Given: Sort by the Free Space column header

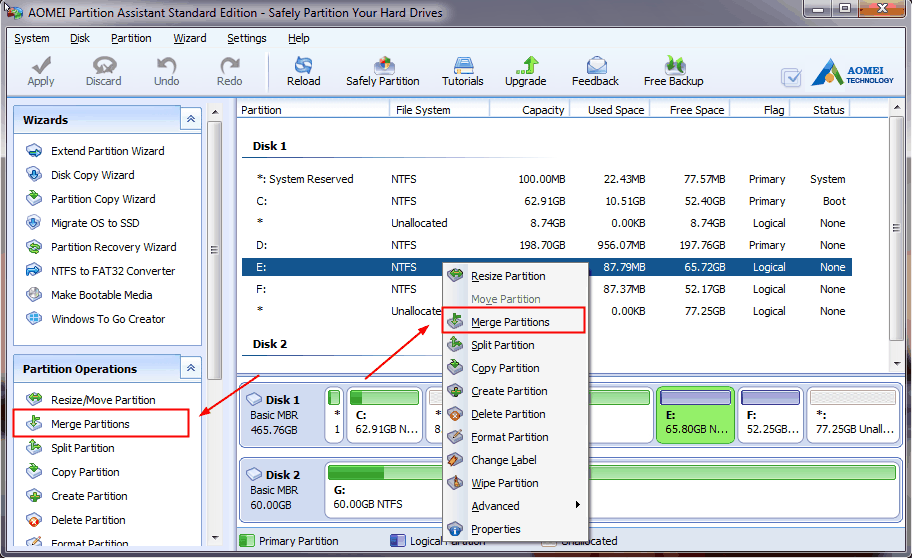Looking at the screenshot, I should (690, 109).
